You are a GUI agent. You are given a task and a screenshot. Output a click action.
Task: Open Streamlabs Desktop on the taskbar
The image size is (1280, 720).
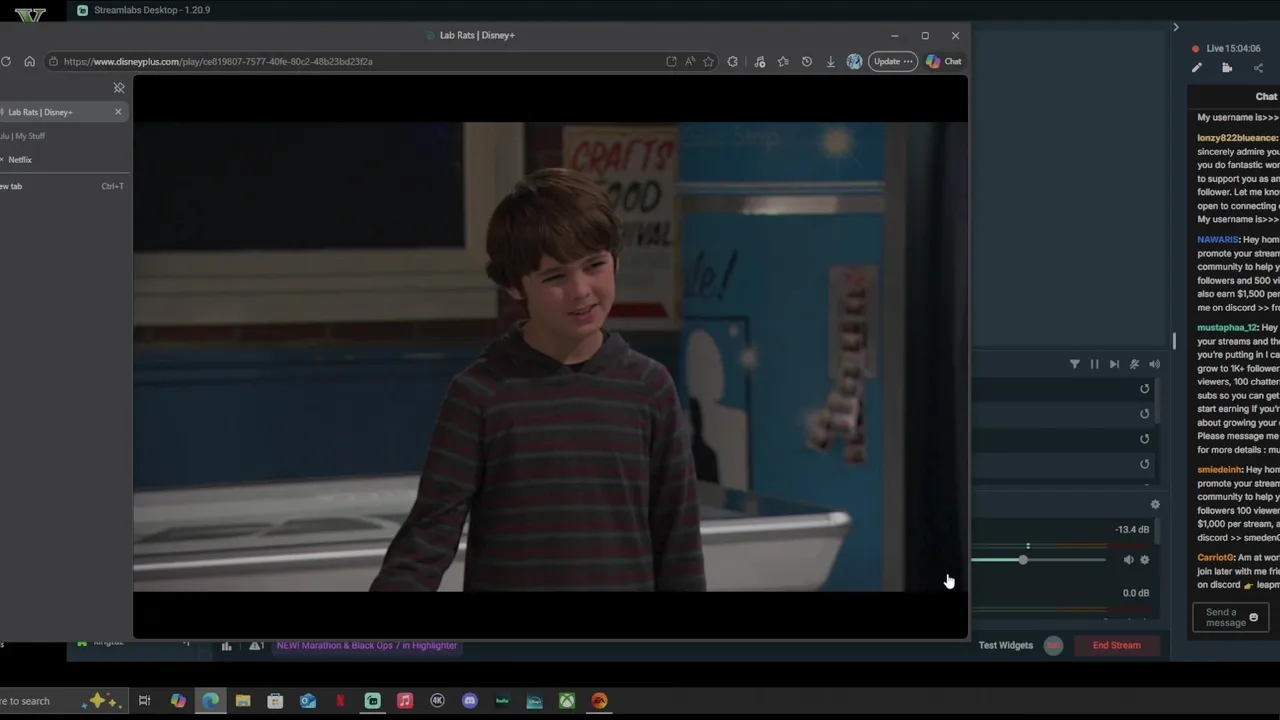click(373, 701)
